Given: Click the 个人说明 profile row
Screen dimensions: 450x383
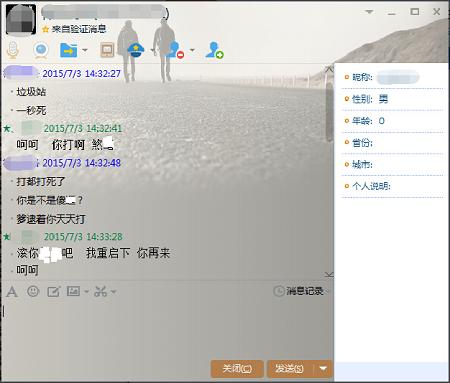Looking at the screenshot, I should click(393, 186).
